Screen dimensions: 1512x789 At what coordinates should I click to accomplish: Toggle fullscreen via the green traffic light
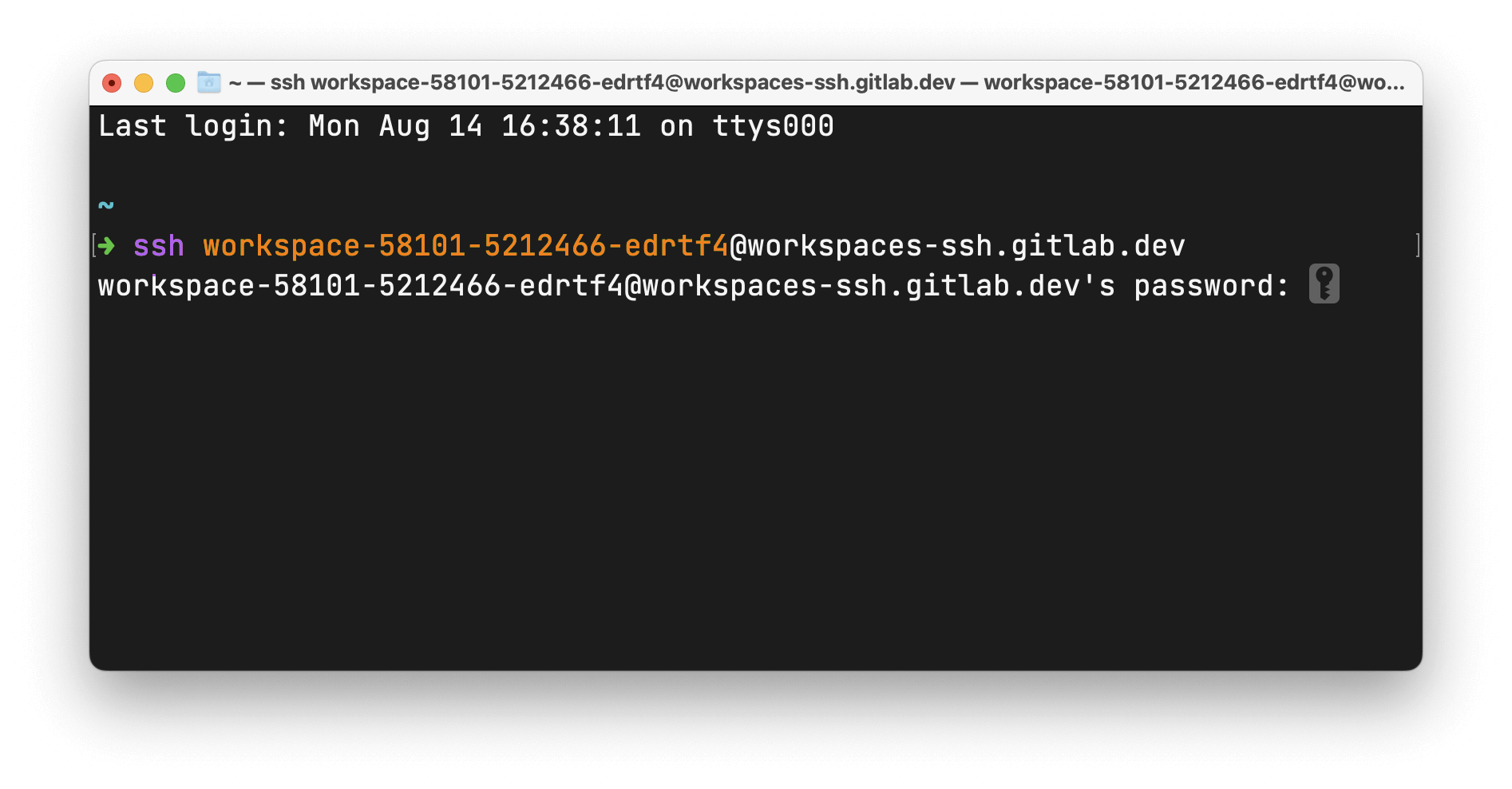click(176, 82)
